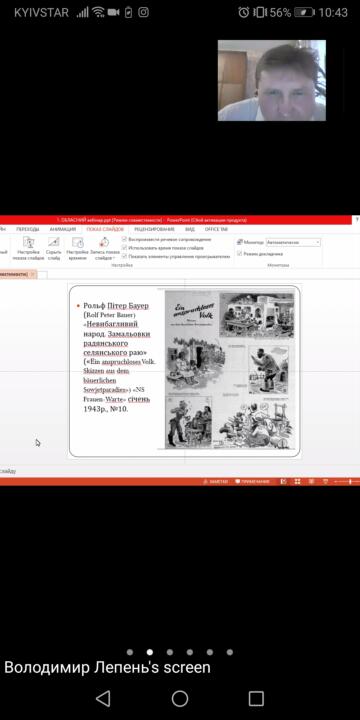Click the Normal view status bar icon
The image size is (360, 720).
click(283, 481)
